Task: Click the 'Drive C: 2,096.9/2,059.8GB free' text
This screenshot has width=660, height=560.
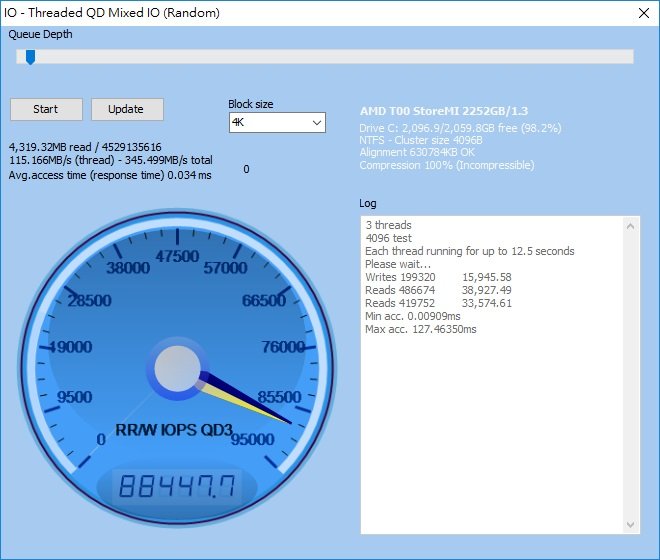Action: 460,128
